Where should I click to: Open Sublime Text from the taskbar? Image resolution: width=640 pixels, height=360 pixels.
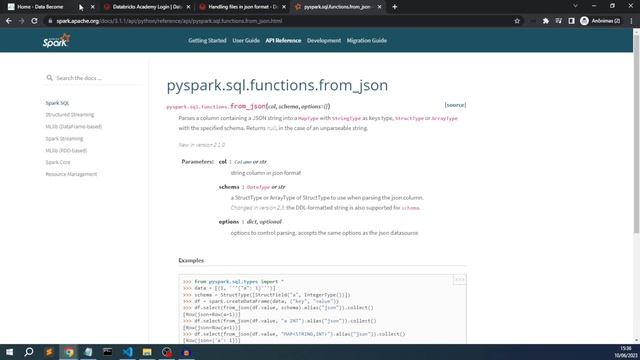pyautogui.click(x=49, y=352)
